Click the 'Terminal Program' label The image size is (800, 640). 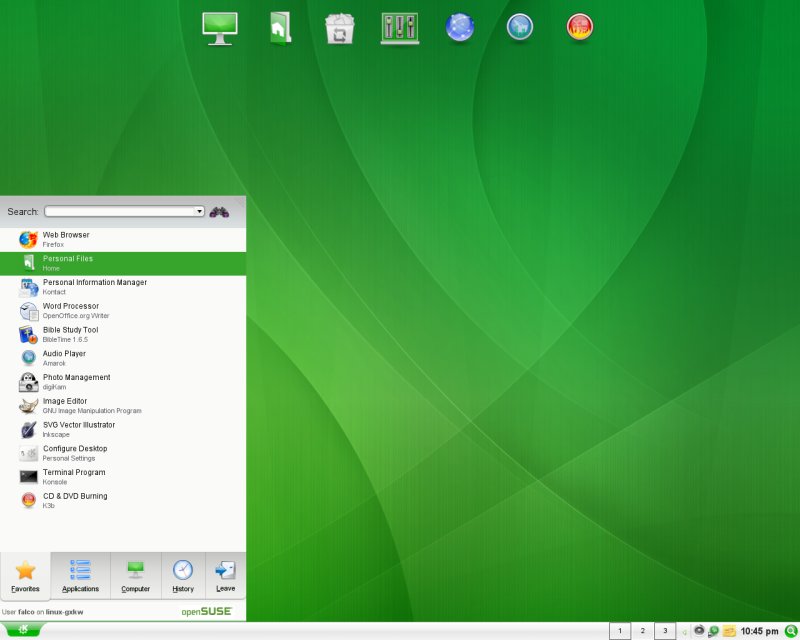pos(74,472)
